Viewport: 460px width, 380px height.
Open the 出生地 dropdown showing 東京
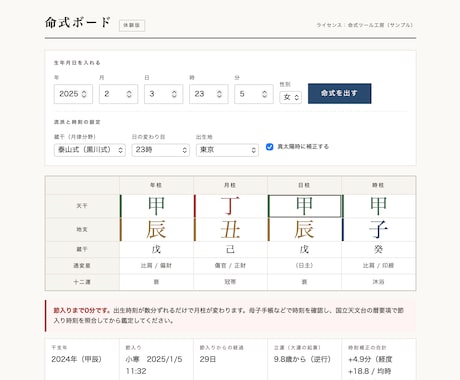(x=227, y=150)
